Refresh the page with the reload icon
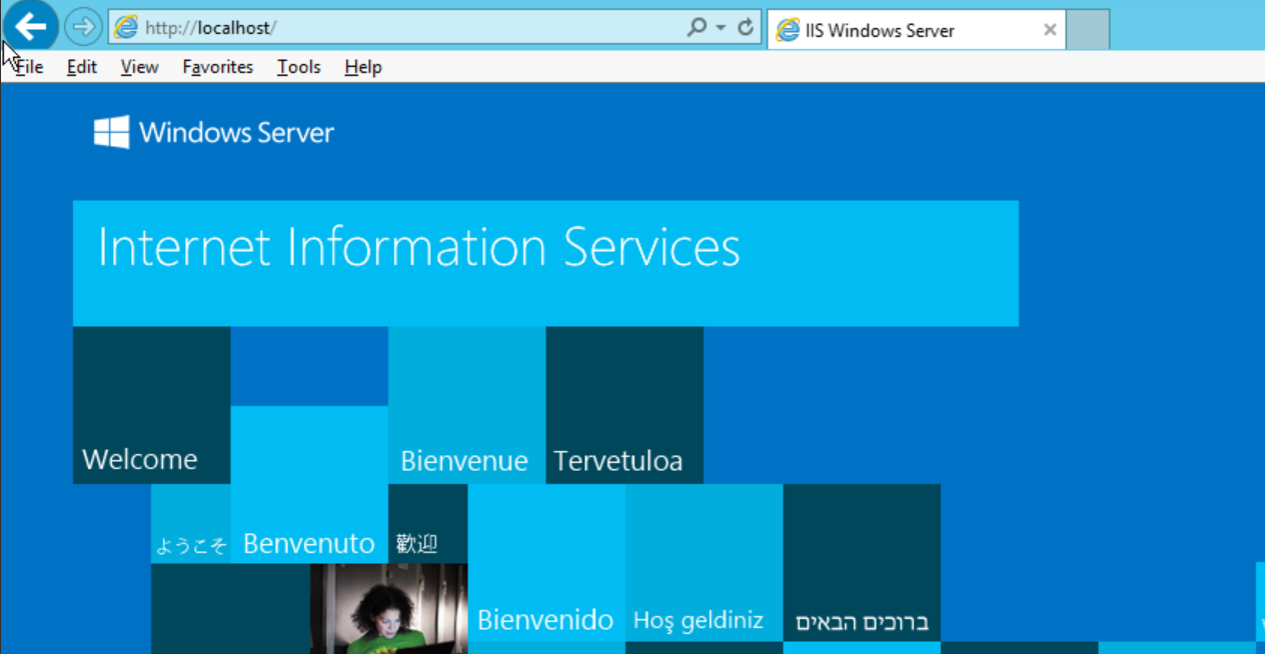Screen dimensions: 1265x654 (x=745, y=28)
